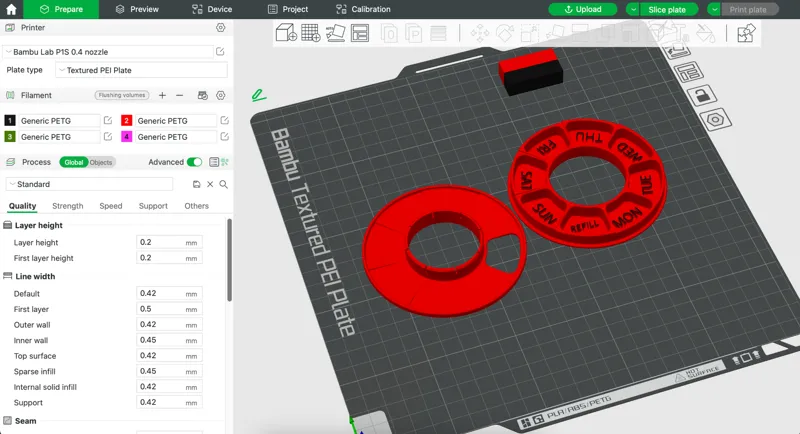The image size is (800, 434).
Task: Select the Global process mode
Action: 73,162
